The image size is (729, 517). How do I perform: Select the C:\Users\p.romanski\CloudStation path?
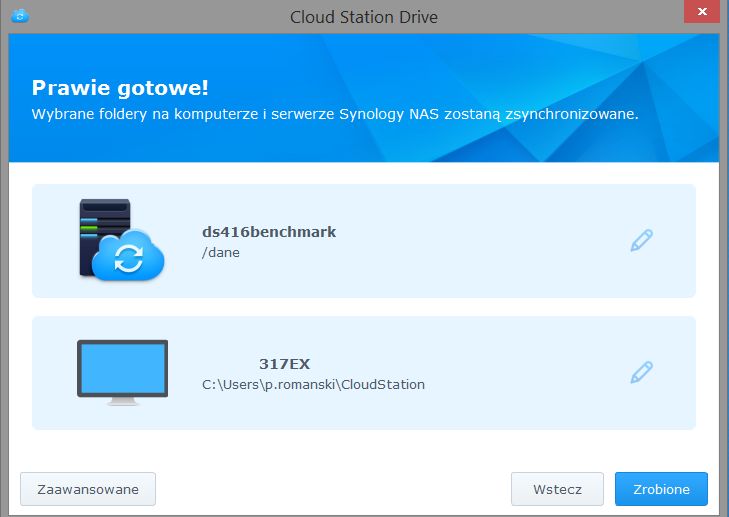pos(313,384)
